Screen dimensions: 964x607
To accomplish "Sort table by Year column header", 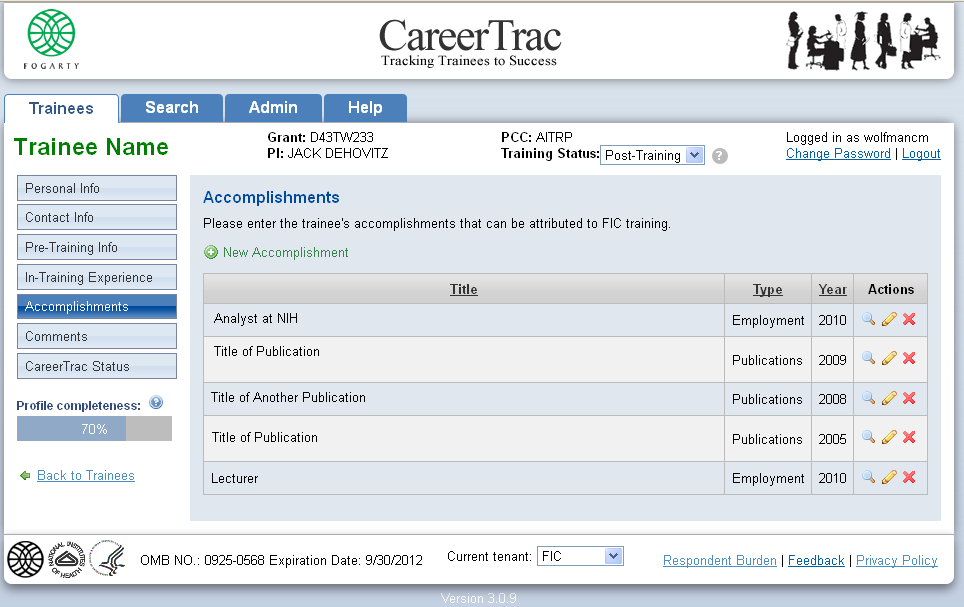I will pos(832,289).
